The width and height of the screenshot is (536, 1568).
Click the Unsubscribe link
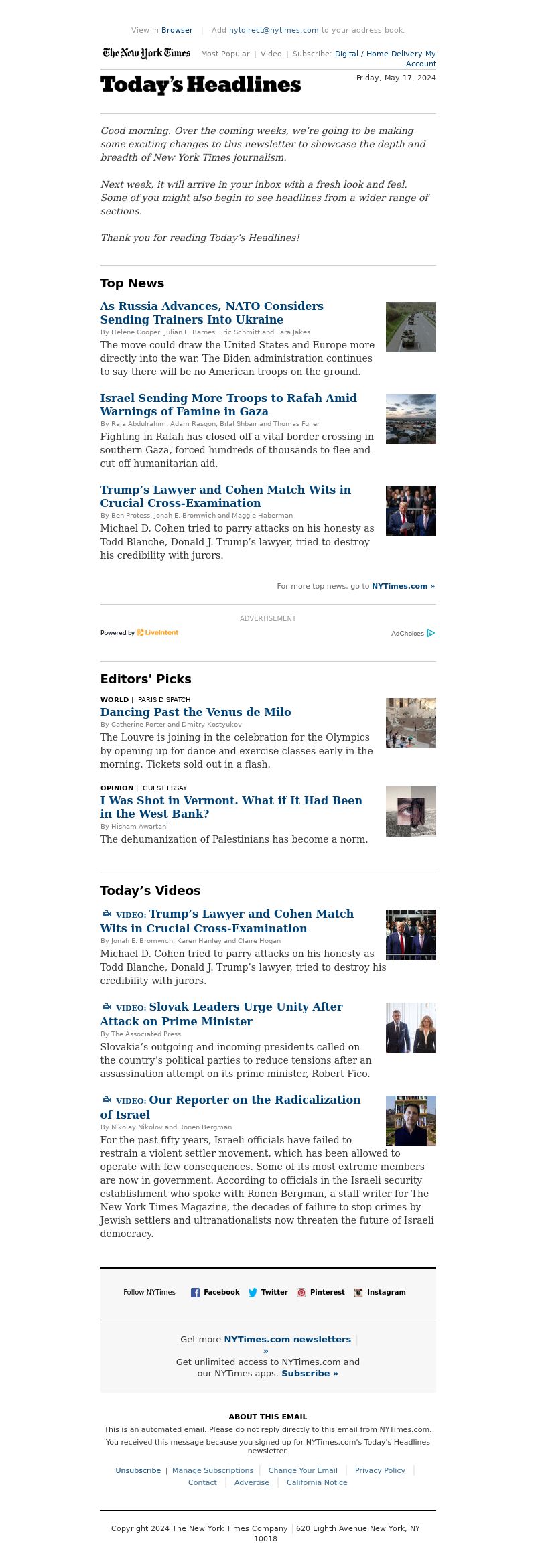(138, 1470)
